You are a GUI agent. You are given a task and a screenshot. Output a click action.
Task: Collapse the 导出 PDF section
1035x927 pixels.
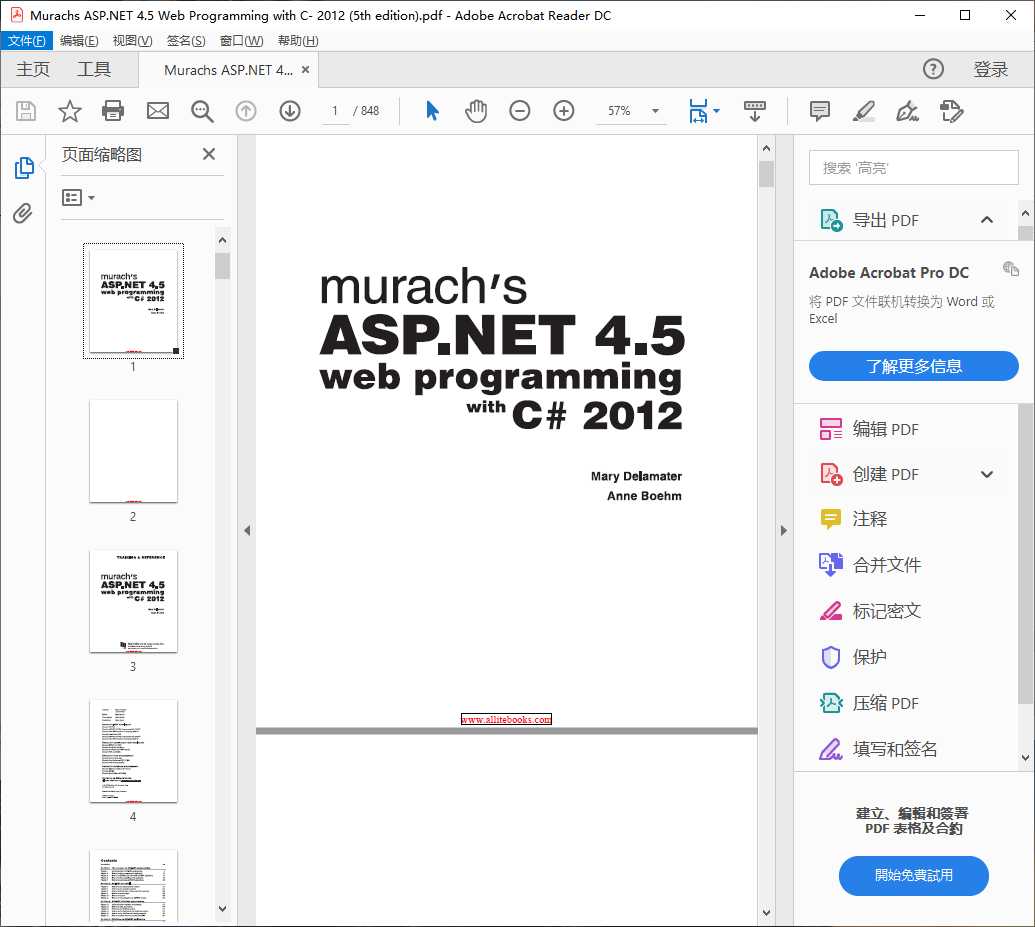click(986, 219)
